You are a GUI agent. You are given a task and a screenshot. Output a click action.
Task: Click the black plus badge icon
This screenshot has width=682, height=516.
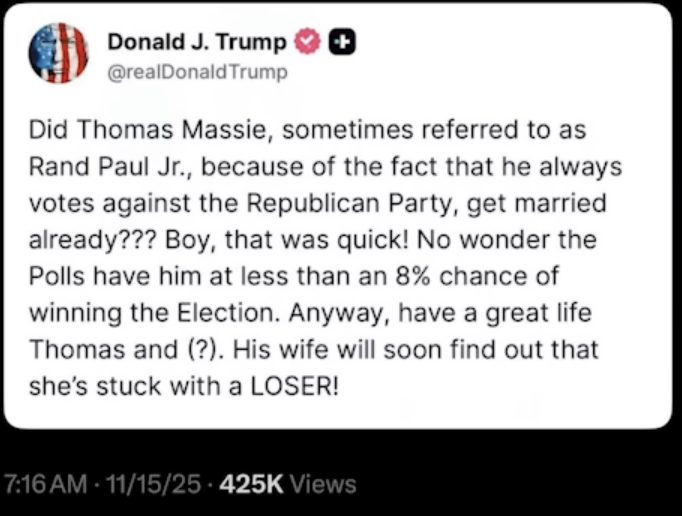pyautogui.click(x=342, y=41)
